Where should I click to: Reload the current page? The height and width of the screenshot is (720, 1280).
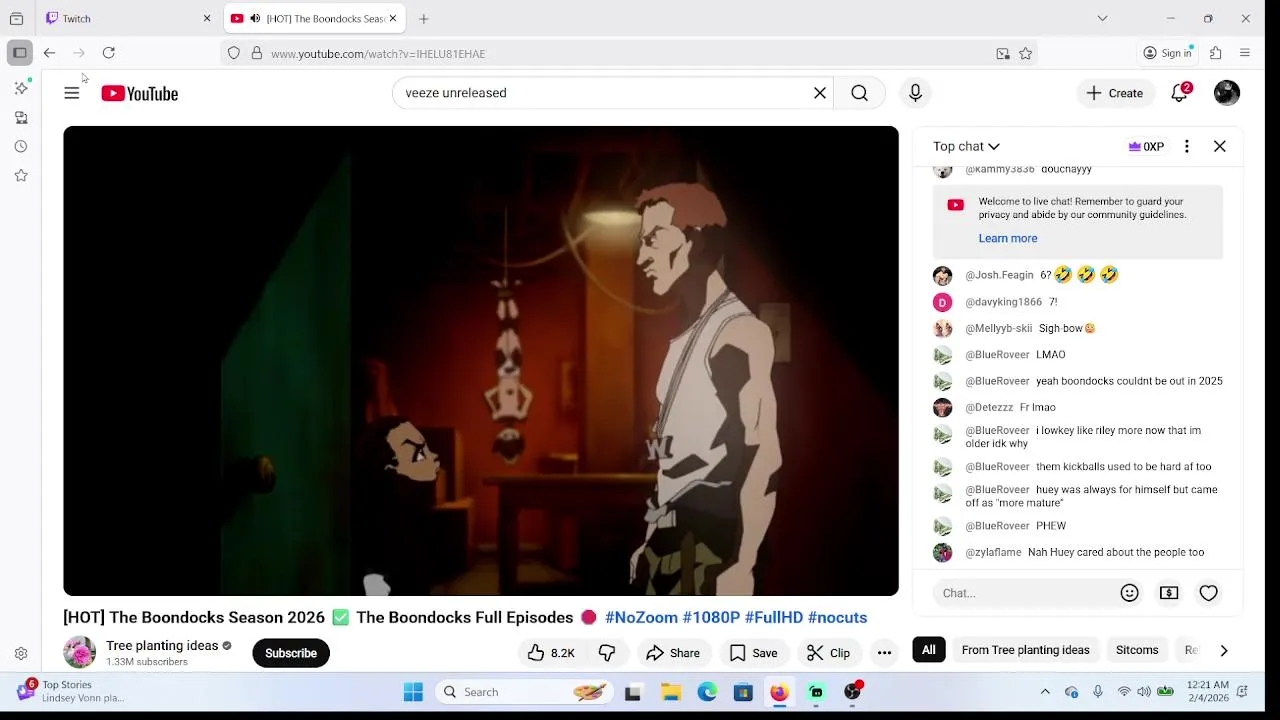(109, 53)
